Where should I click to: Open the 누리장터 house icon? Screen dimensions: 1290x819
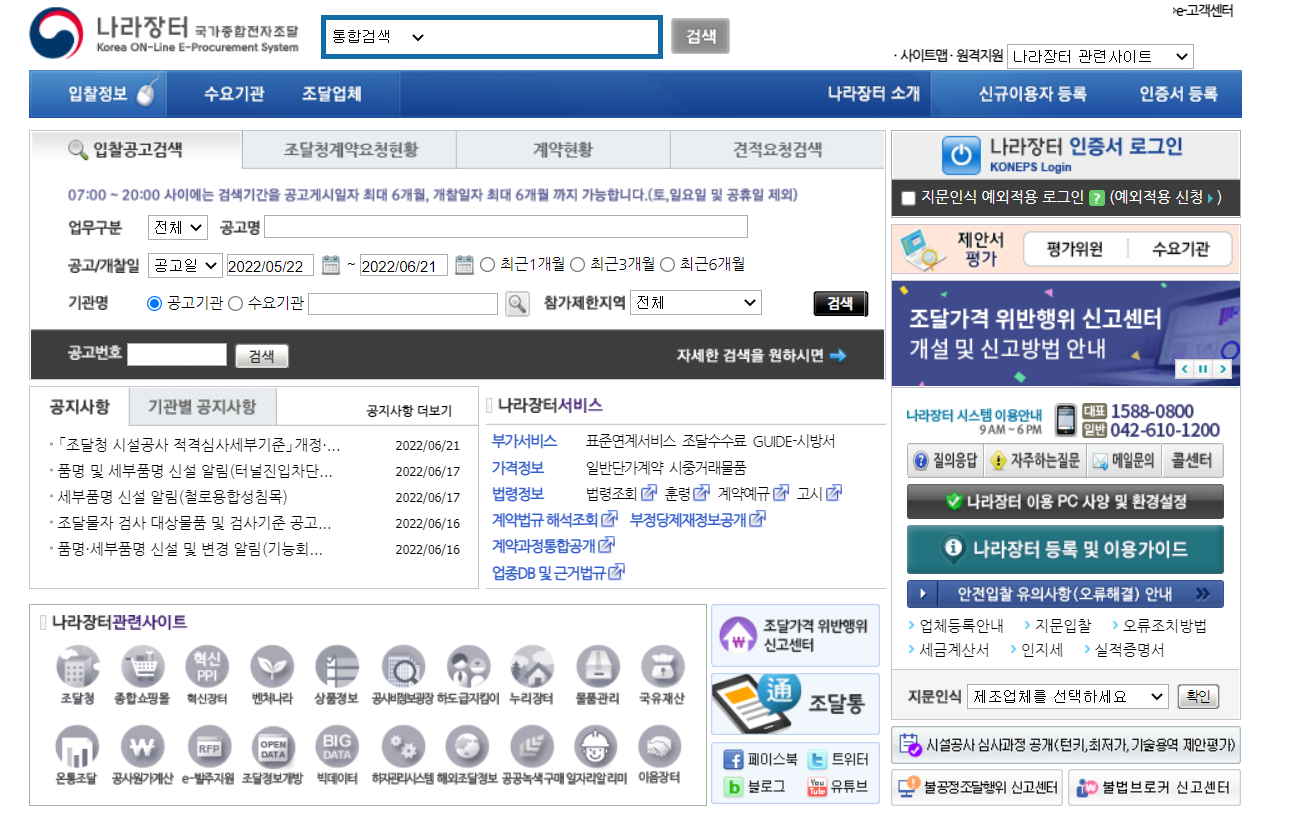pos(532,666)
